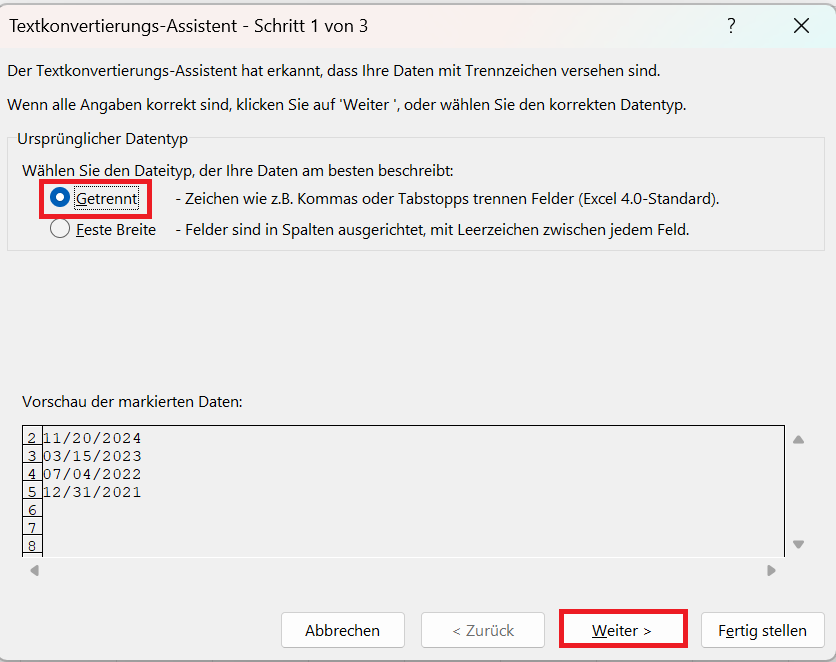Click the Zurück button

483,630
